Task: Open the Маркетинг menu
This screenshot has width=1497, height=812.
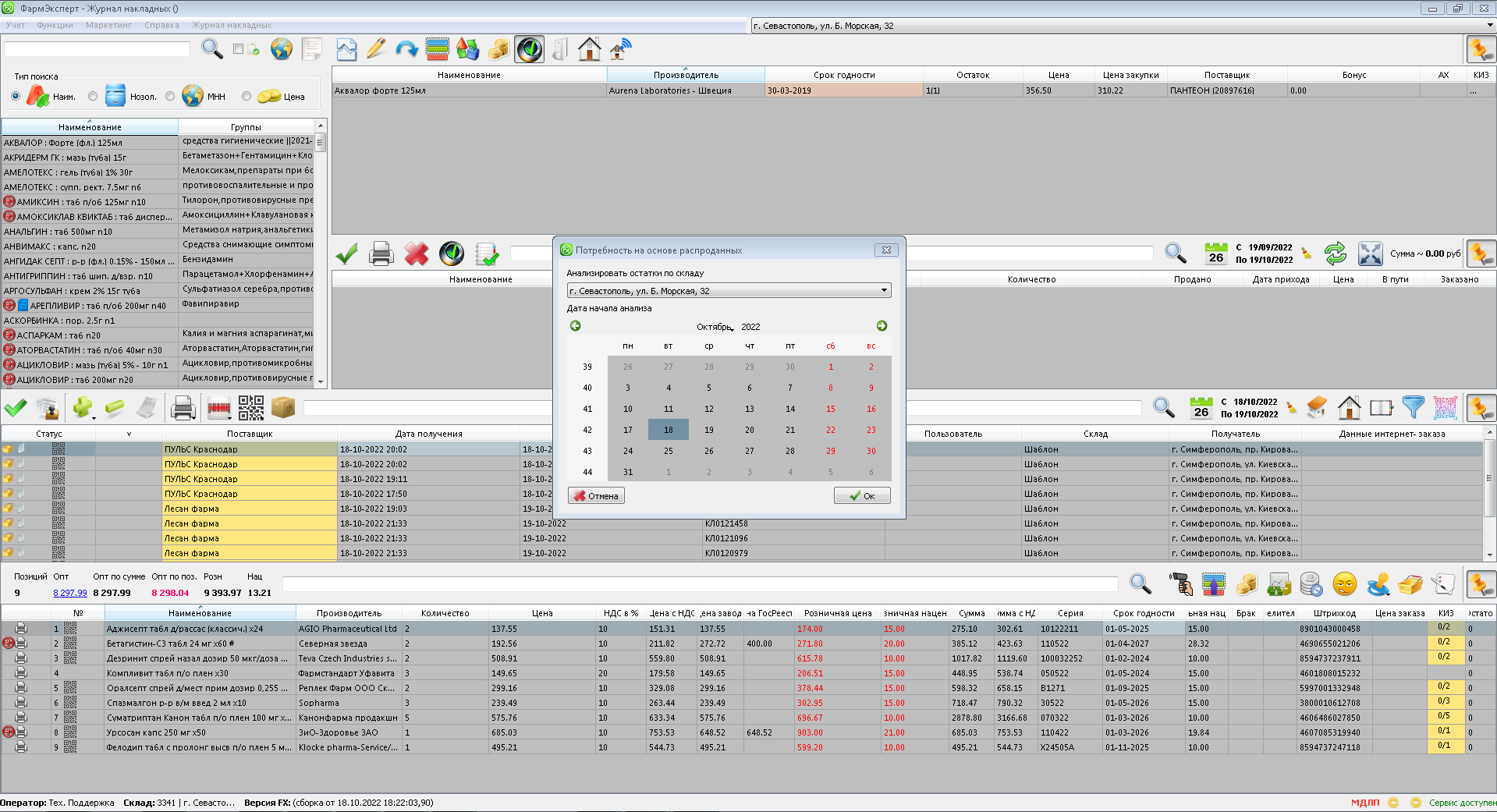Action: tap(108, 25)
